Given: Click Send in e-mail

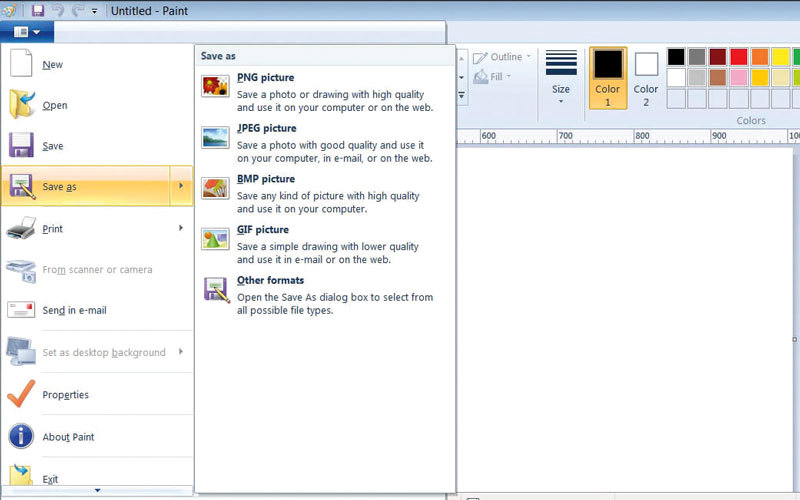Looking at the screenshot, I should 74,311.
